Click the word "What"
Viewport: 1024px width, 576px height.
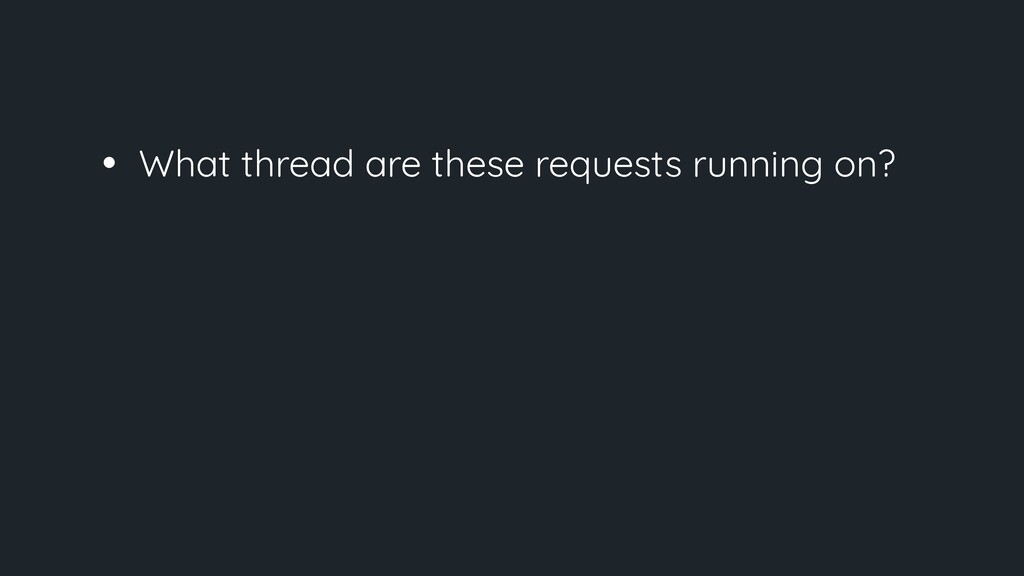184,164
